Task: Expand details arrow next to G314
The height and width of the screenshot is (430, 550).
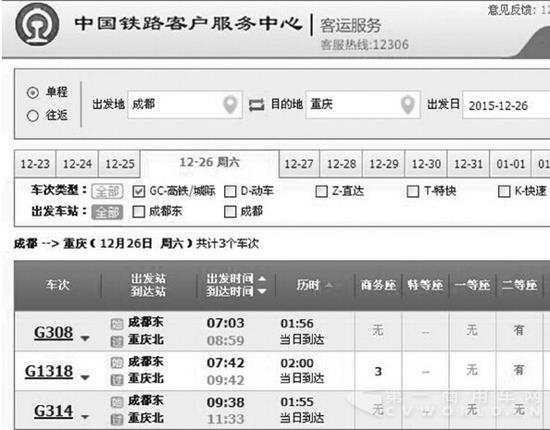Action: tap(85, 417)
